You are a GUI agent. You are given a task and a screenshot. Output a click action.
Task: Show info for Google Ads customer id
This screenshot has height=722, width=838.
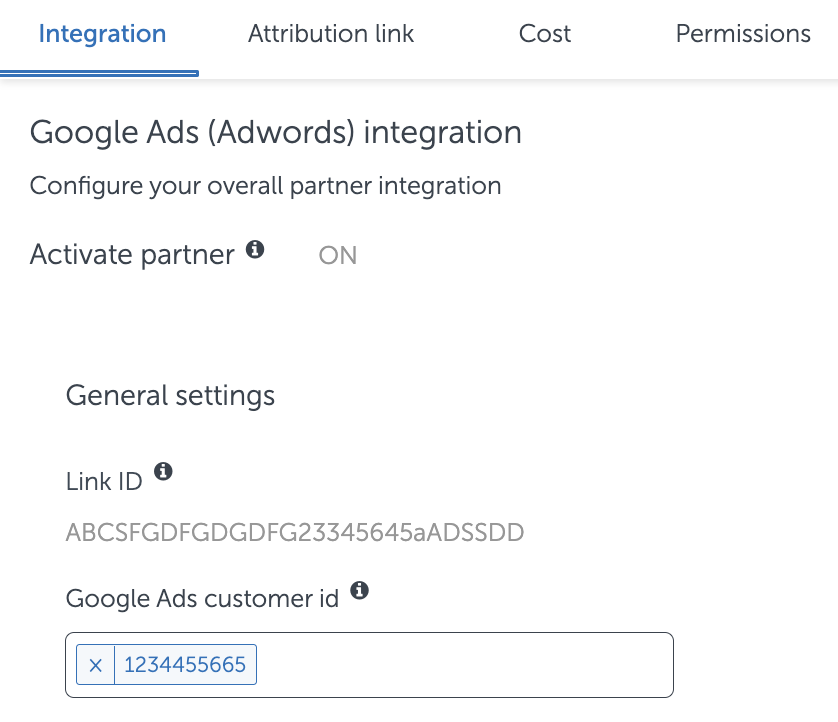pos(359,591)
